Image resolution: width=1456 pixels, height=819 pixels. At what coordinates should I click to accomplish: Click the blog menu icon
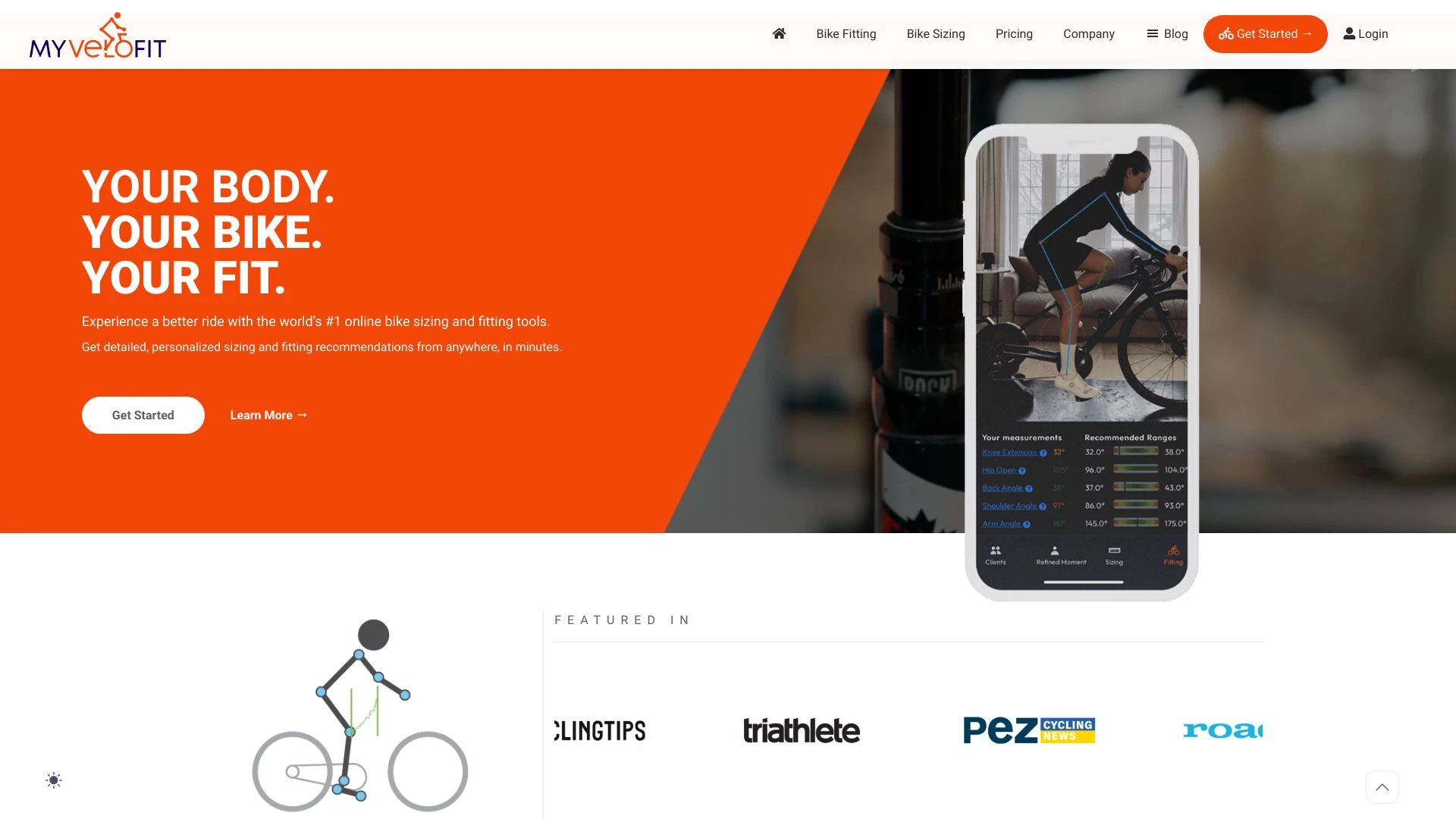tap(1152, 34)
